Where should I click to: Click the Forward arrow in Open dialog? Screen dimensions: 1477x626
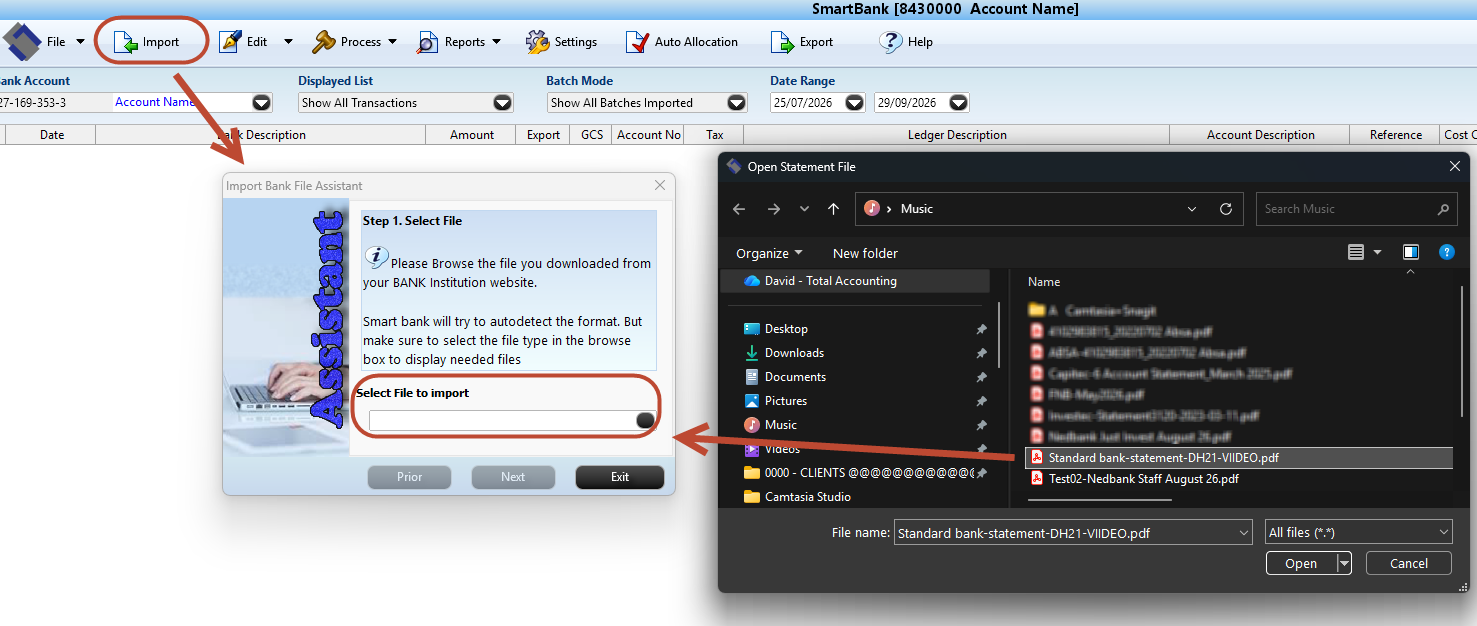773,209
